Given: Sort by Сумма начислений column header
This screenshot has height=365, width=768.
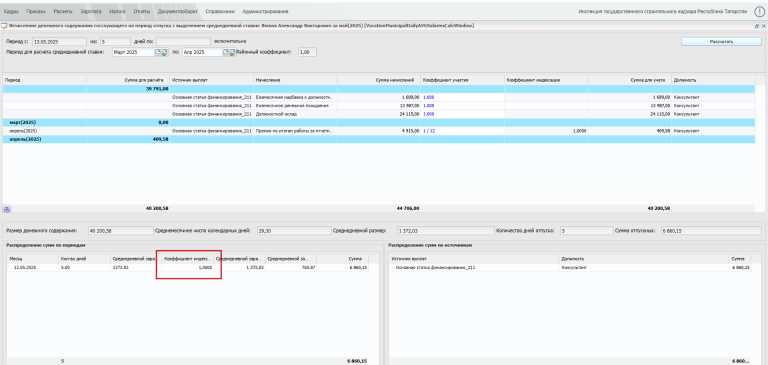Looking at the screenshot, I should tap(378, 79).
